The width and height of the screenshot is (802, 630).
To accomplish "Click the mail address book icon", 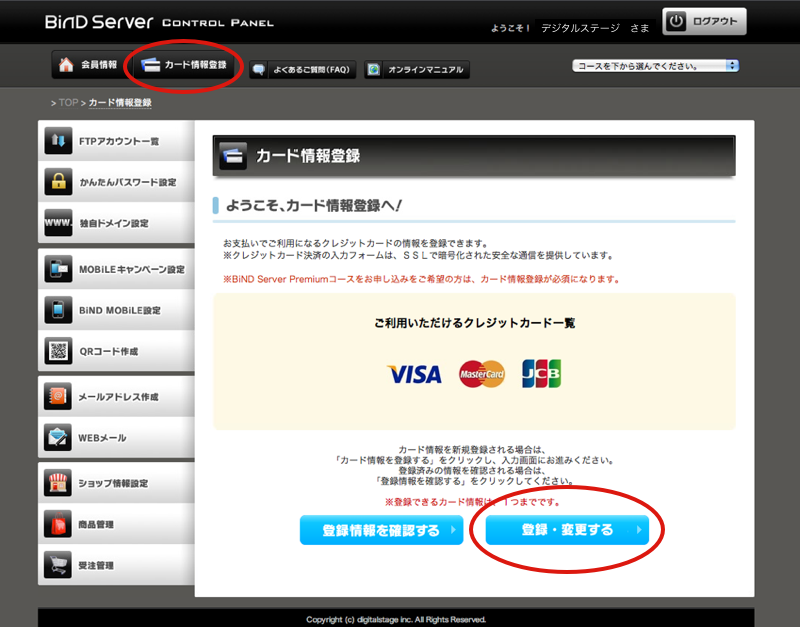I will point(58,396).
